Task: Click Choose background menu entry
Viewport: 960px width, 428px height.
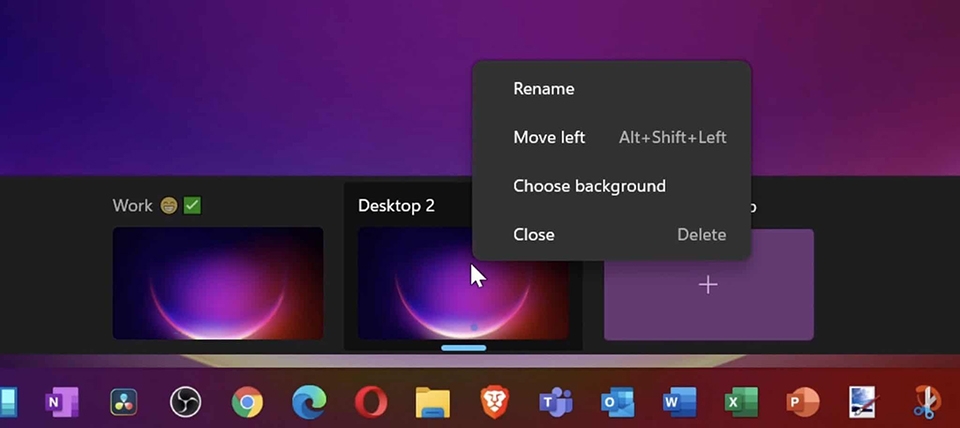Action: [x=612, y=186]
